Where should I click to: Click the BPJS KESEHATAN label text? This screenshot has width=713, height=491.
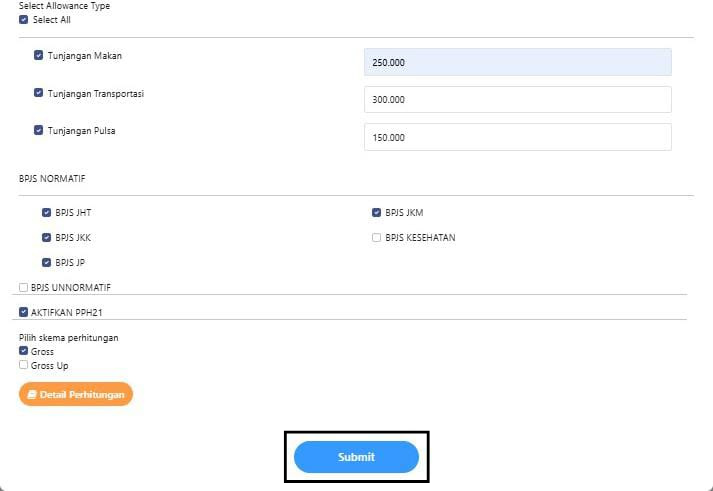coord(420,238)
